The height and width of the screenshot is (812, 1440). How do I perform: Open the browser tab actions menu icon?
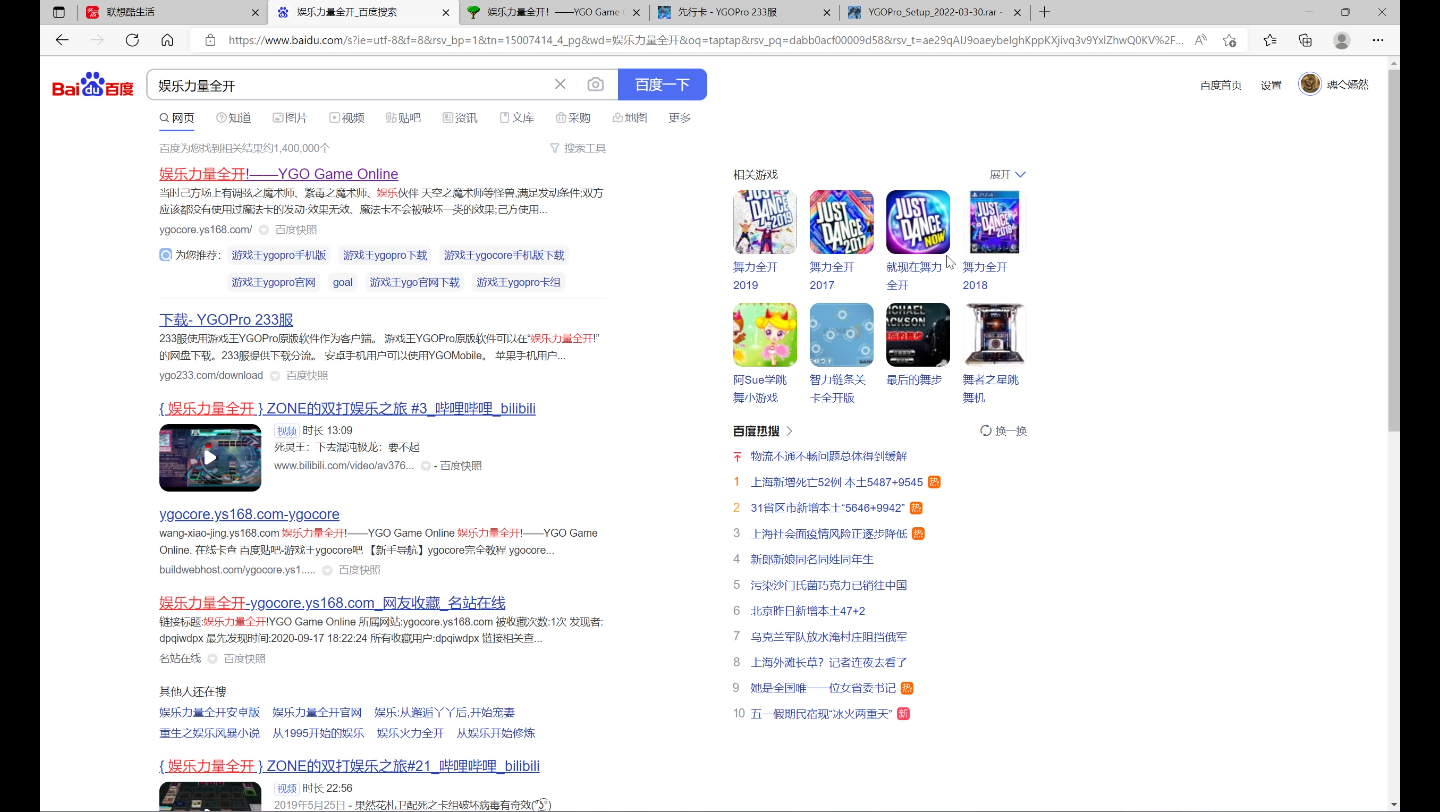(59, 13)
